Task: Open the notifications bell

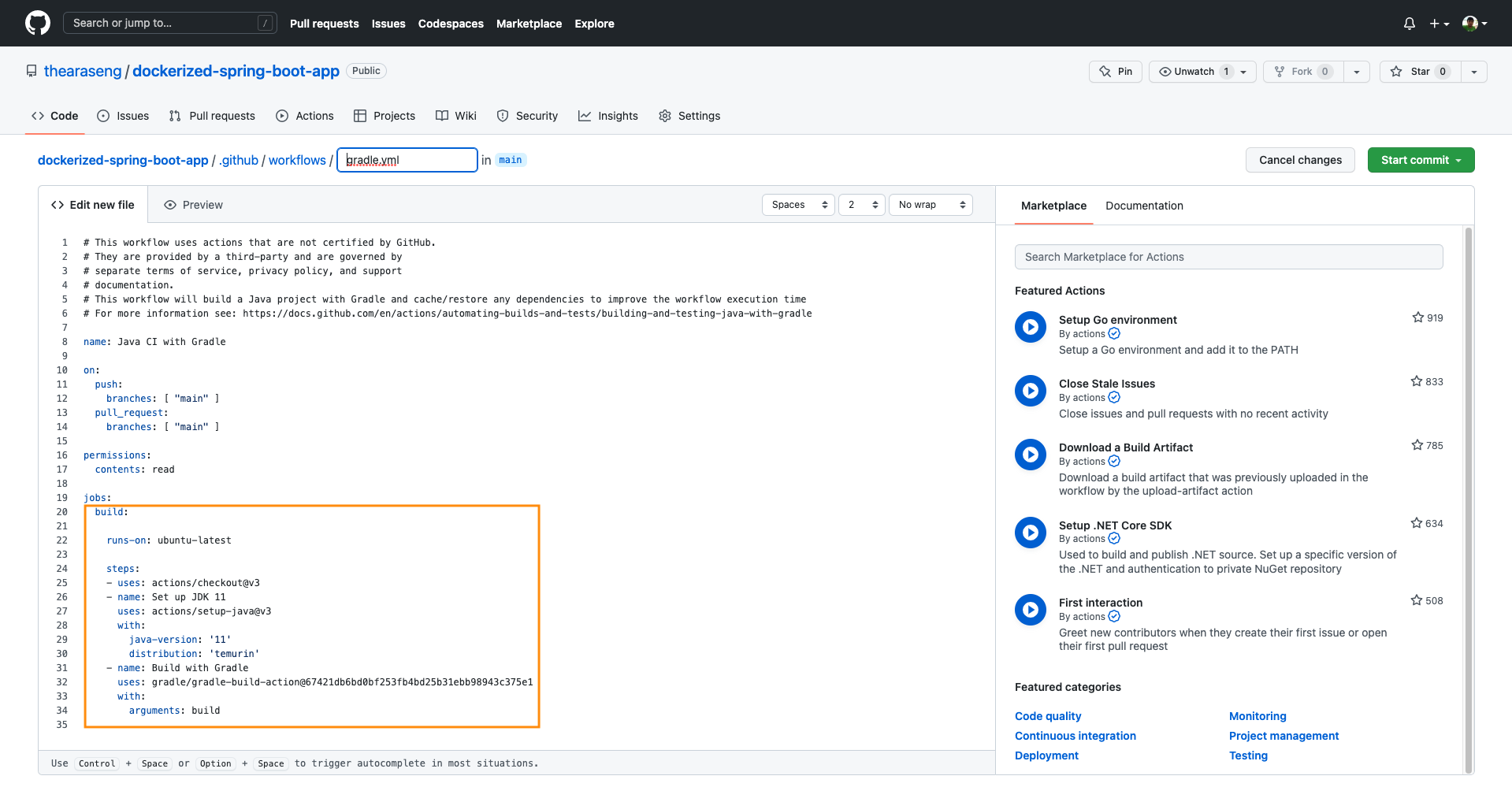Action: [x=1410, y=24]
